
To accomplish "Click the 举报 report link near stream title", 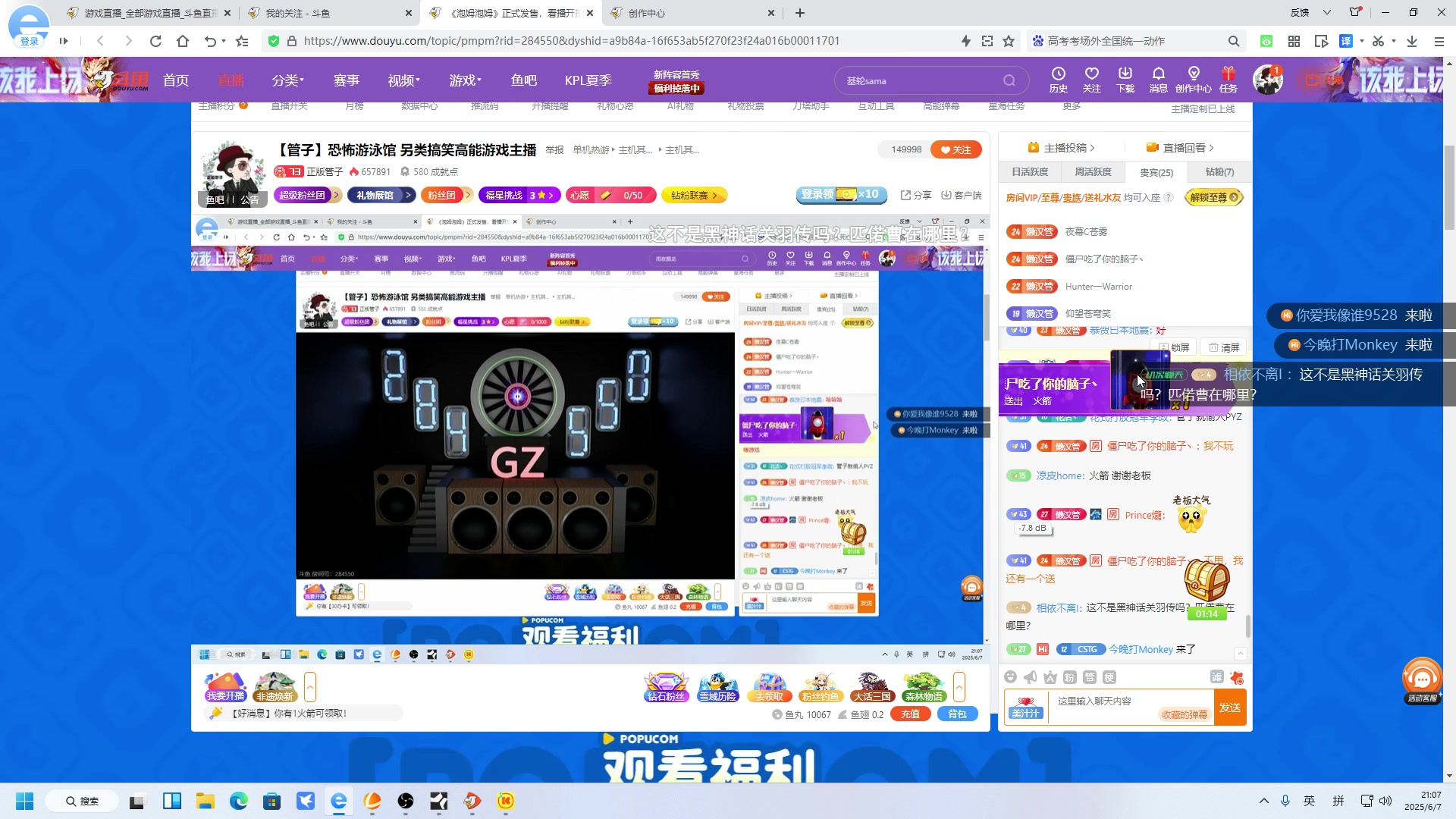I will click(x=554, y=150).
